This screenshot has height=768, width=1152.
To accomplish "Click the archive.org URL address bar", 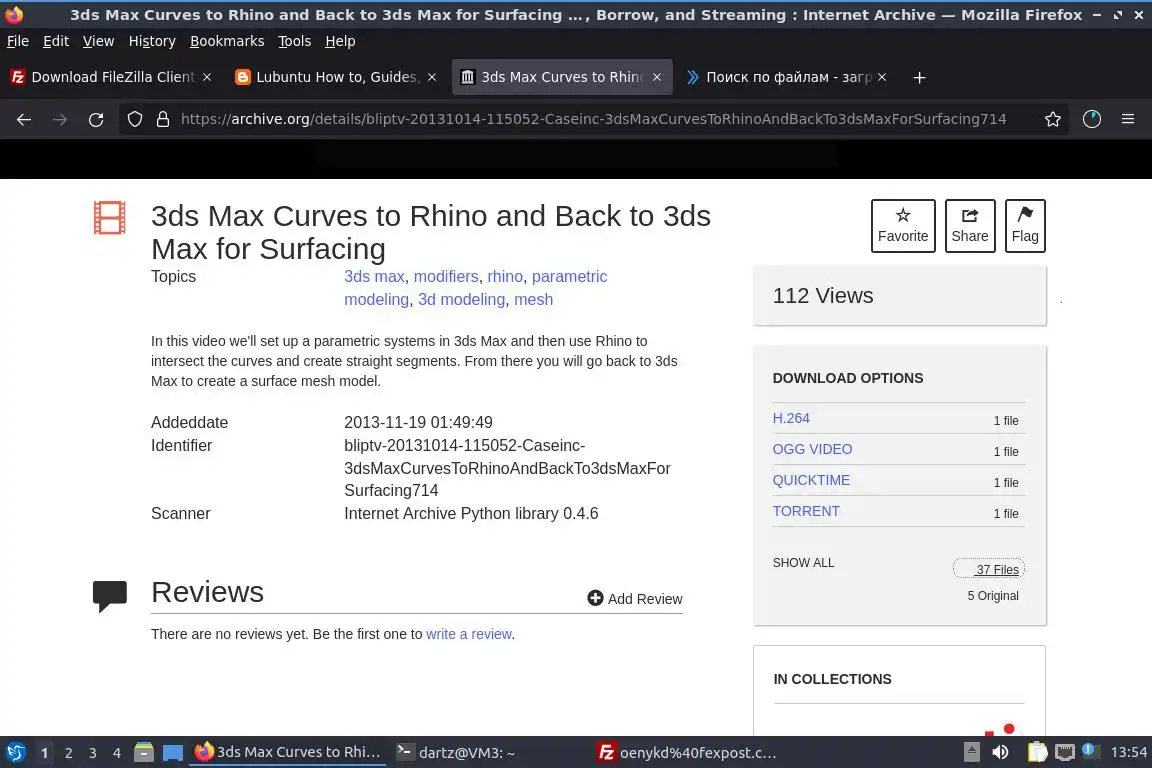I will point(593,119).
